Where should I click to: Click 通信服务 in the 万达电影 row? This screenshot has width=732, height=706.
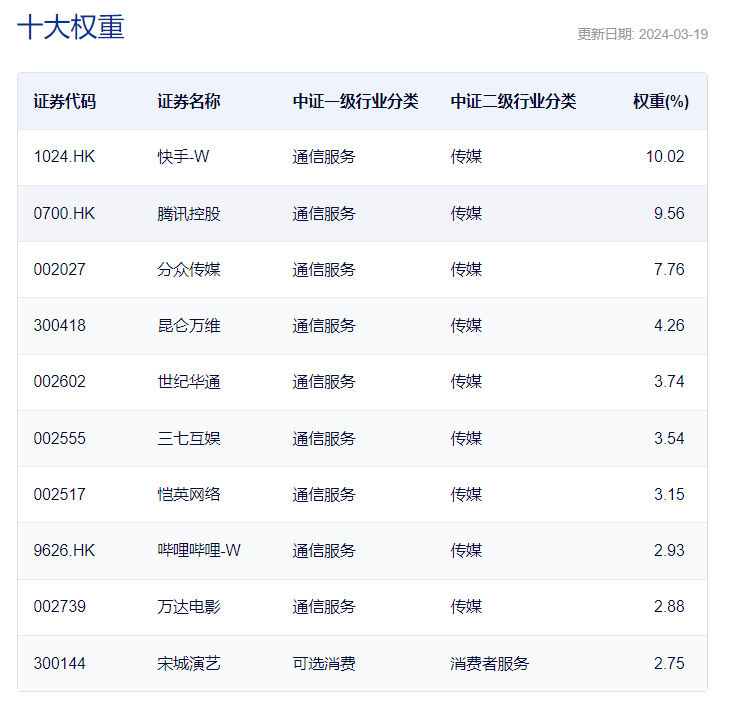coord(324,607)
